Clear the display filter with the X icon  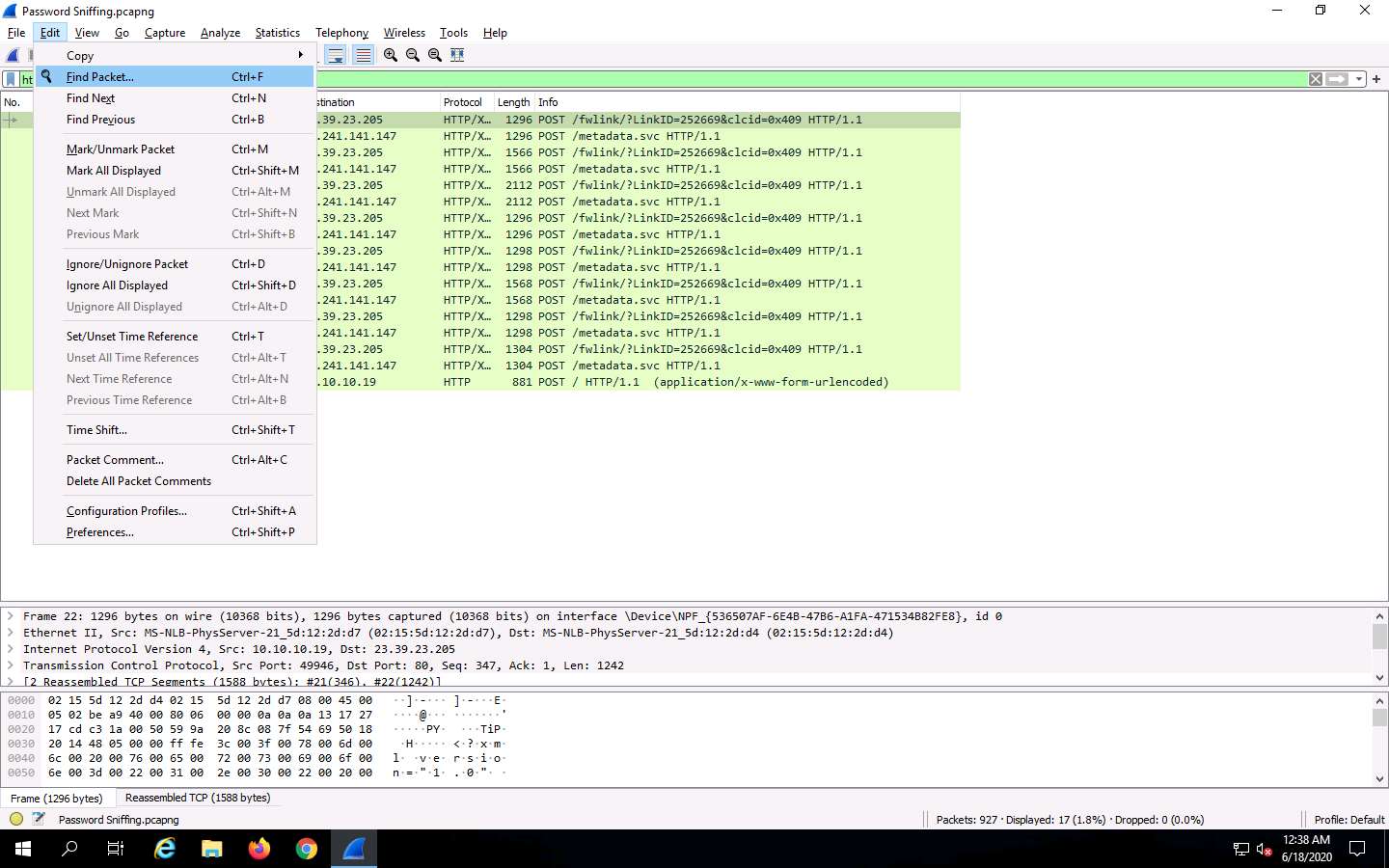1316,79
